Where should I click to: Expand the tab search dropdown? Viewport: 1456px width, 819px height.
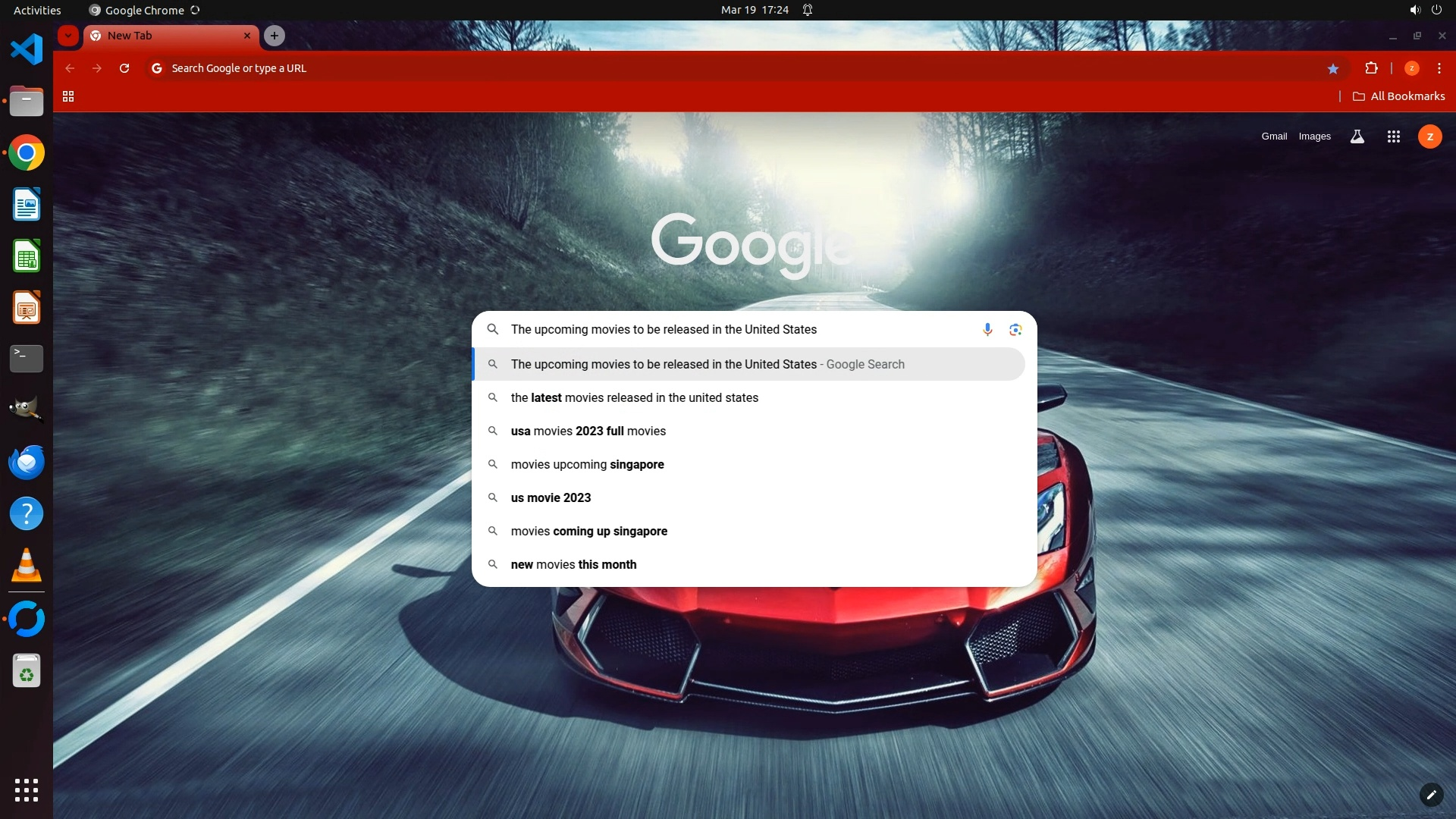point(68,36)
